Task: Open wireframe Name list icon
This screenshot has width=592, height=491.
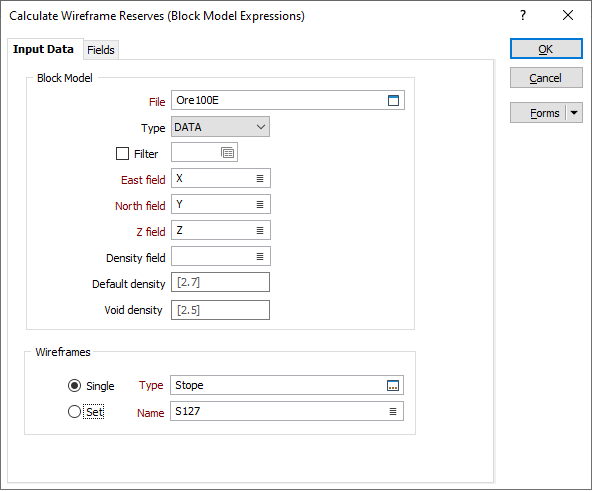Action: pos(393,411)
